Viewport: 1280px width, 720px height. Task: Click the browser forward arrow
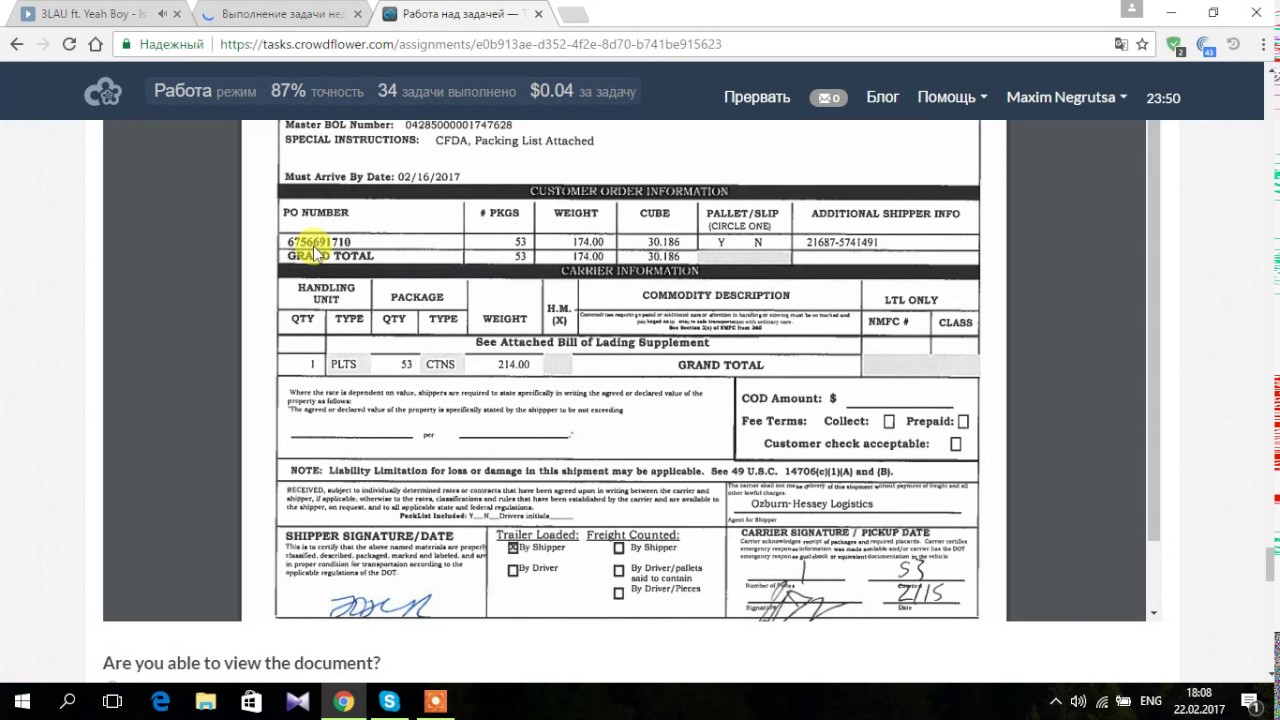(x=43, y=44)
